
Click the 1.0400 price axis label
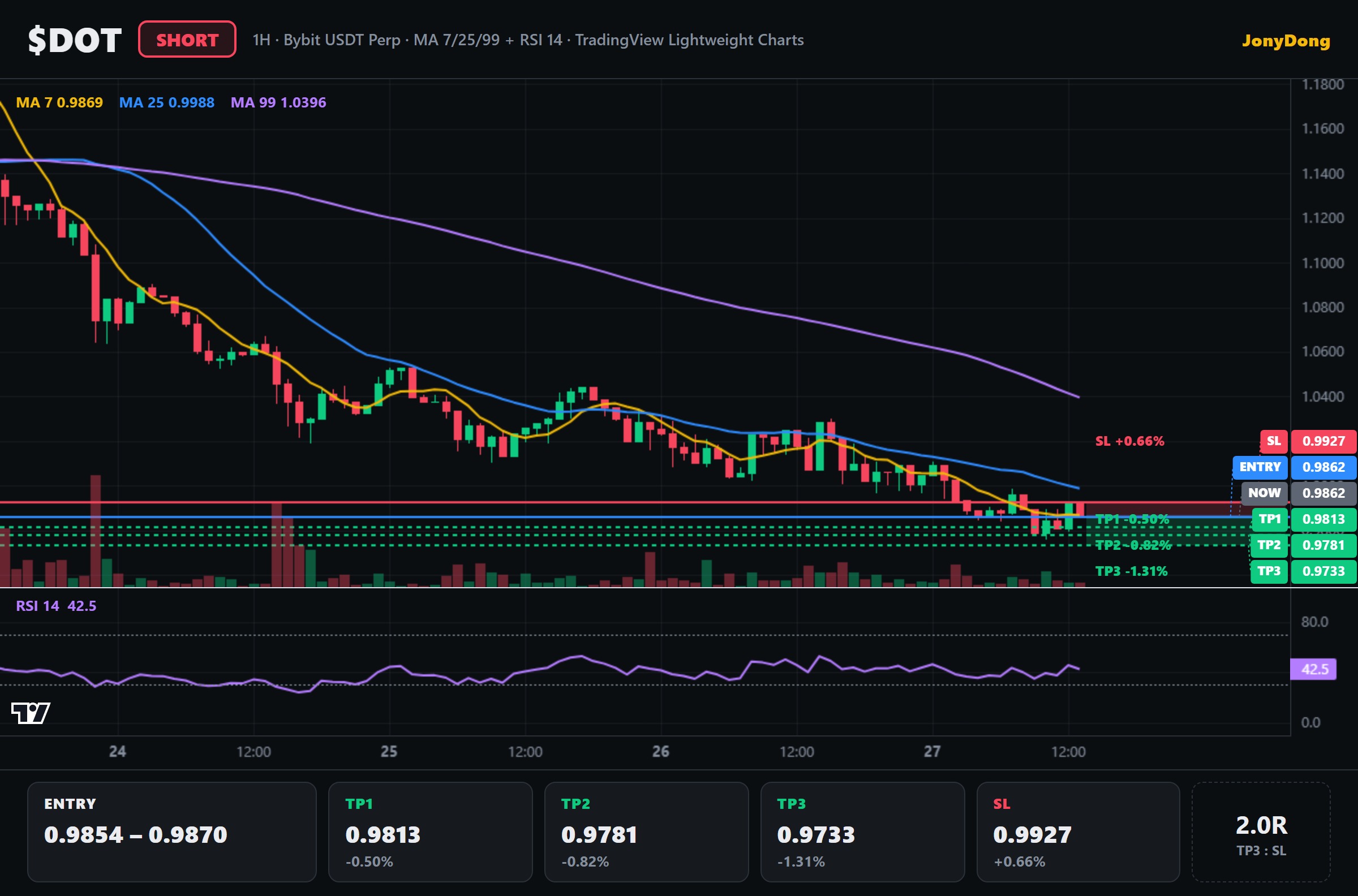click(x=1322, y=396)
